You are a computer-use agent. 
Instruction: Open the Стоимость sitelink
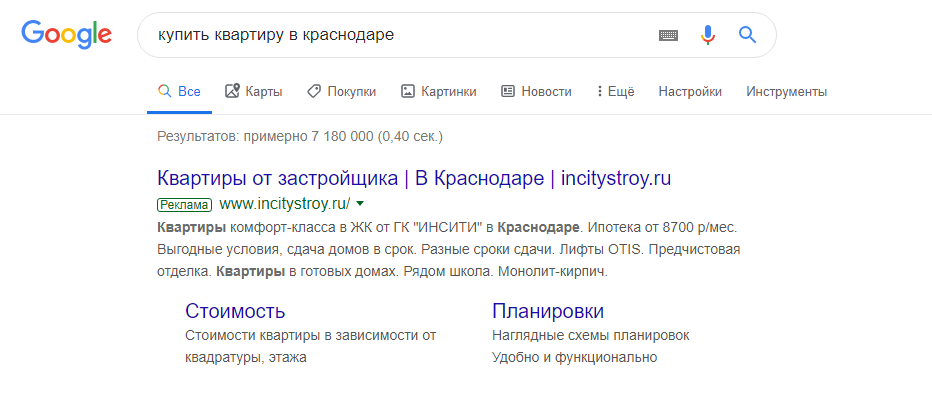point(235,311)
